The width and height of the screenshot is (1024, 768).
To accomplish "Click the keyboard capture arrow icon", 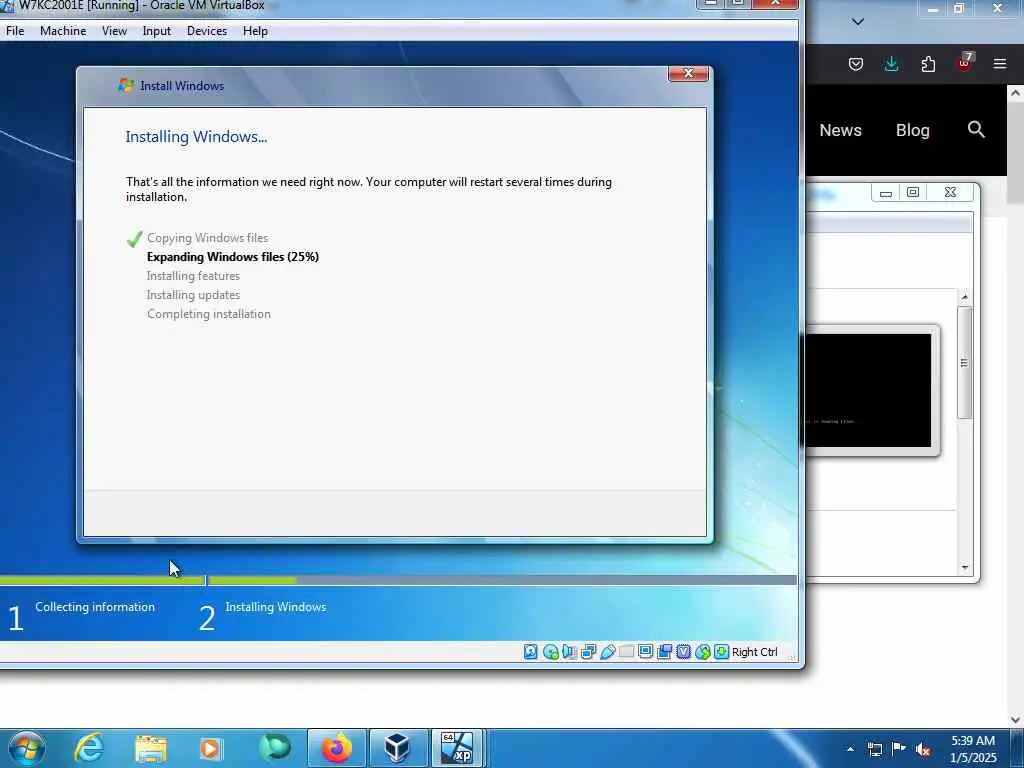I will click(721, 652).
